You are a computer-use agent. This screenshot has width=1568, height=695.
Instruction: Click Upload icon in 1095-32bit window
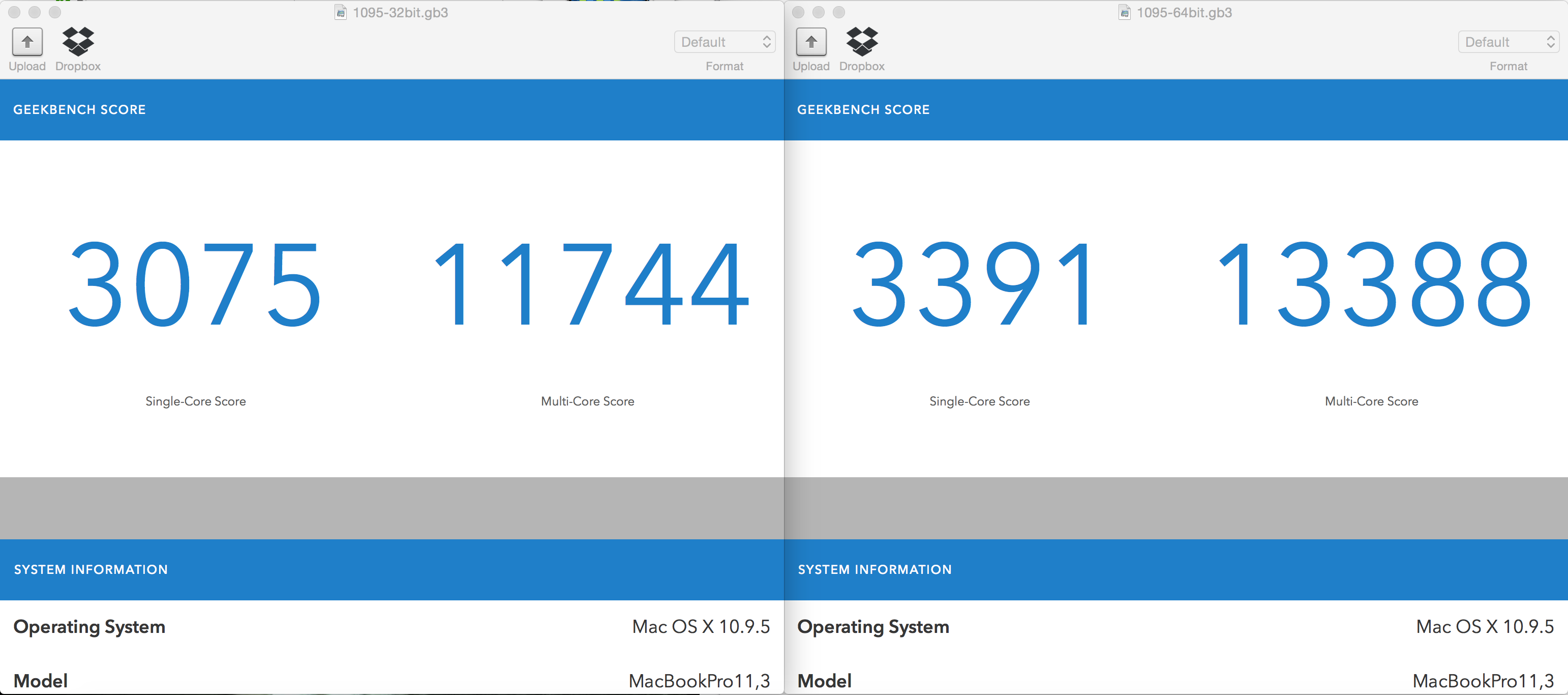pyautogui.click(x=27, y=42)
